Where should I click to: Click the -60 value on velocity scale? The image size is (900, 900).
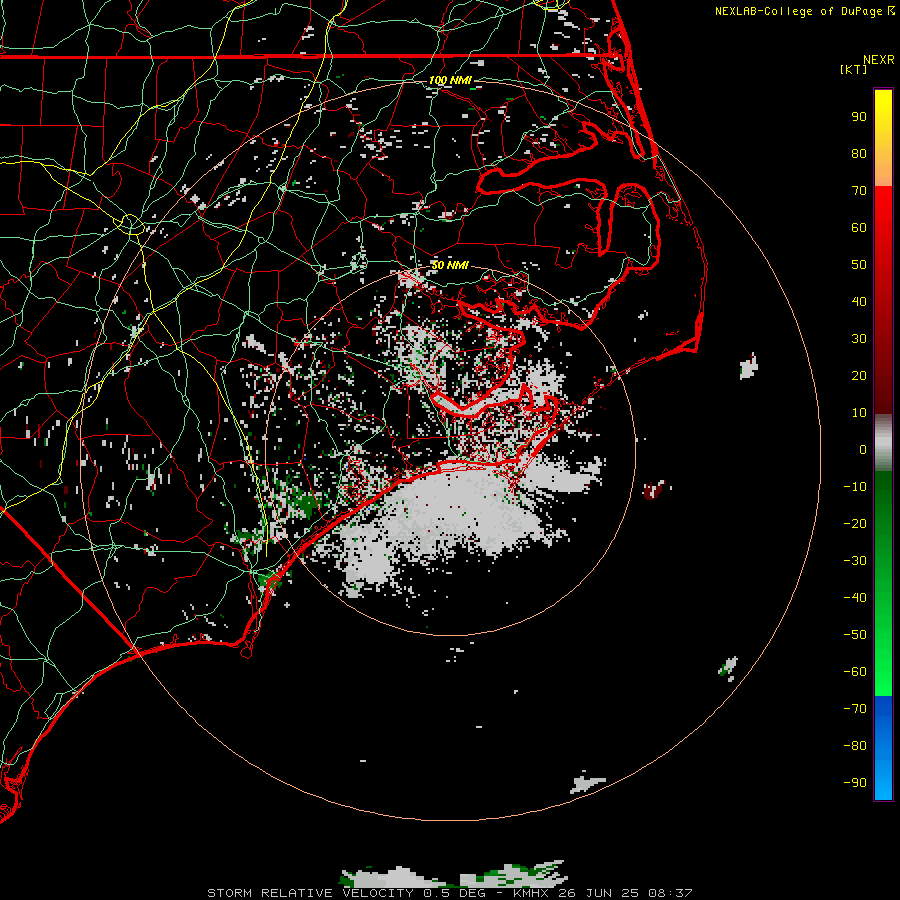coord(855,672)
